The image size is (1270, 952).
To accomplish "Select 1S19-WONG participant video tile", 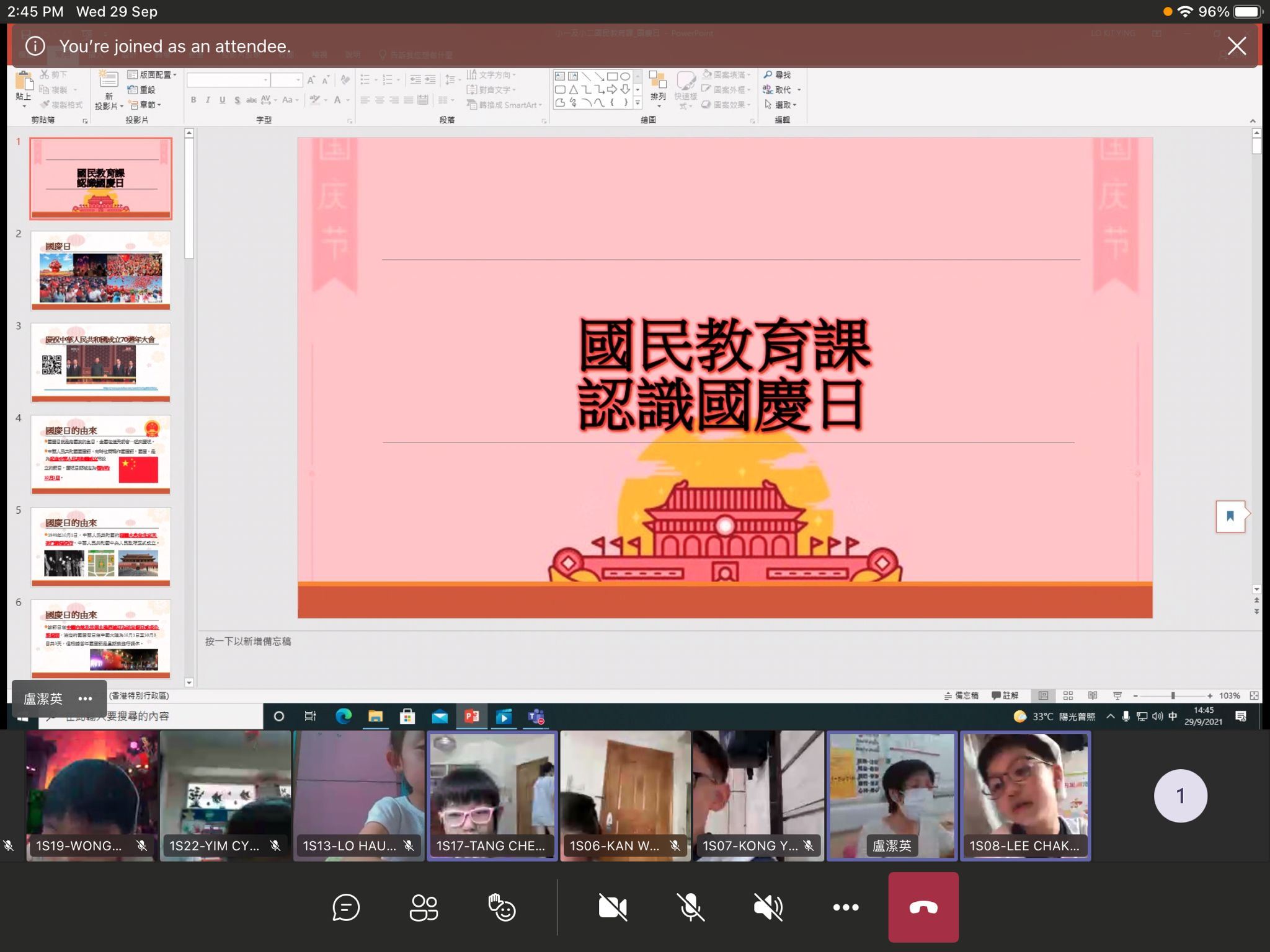I will pos(91,796).
